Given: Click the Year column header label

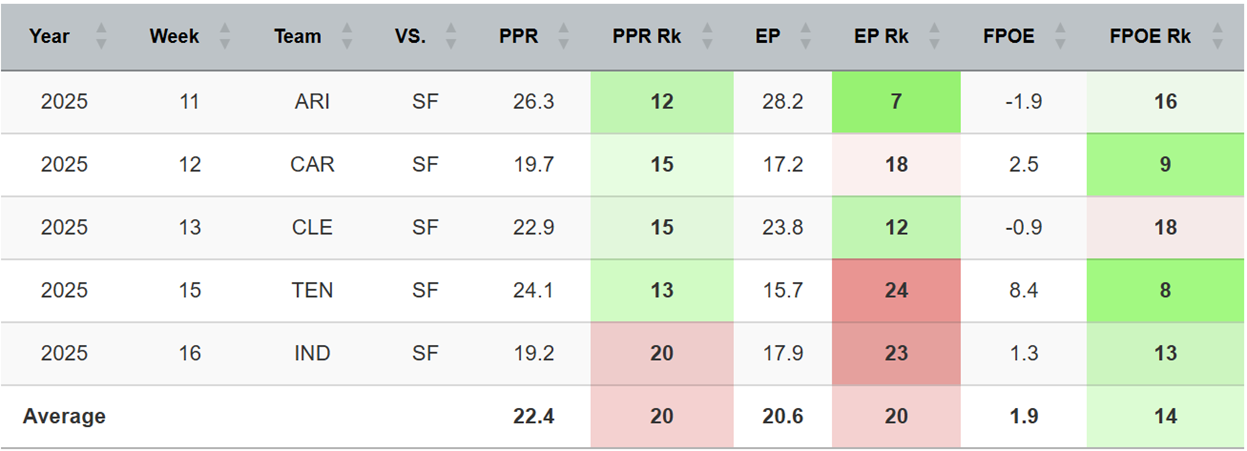Looking at the screenshot, I should 50,37.
